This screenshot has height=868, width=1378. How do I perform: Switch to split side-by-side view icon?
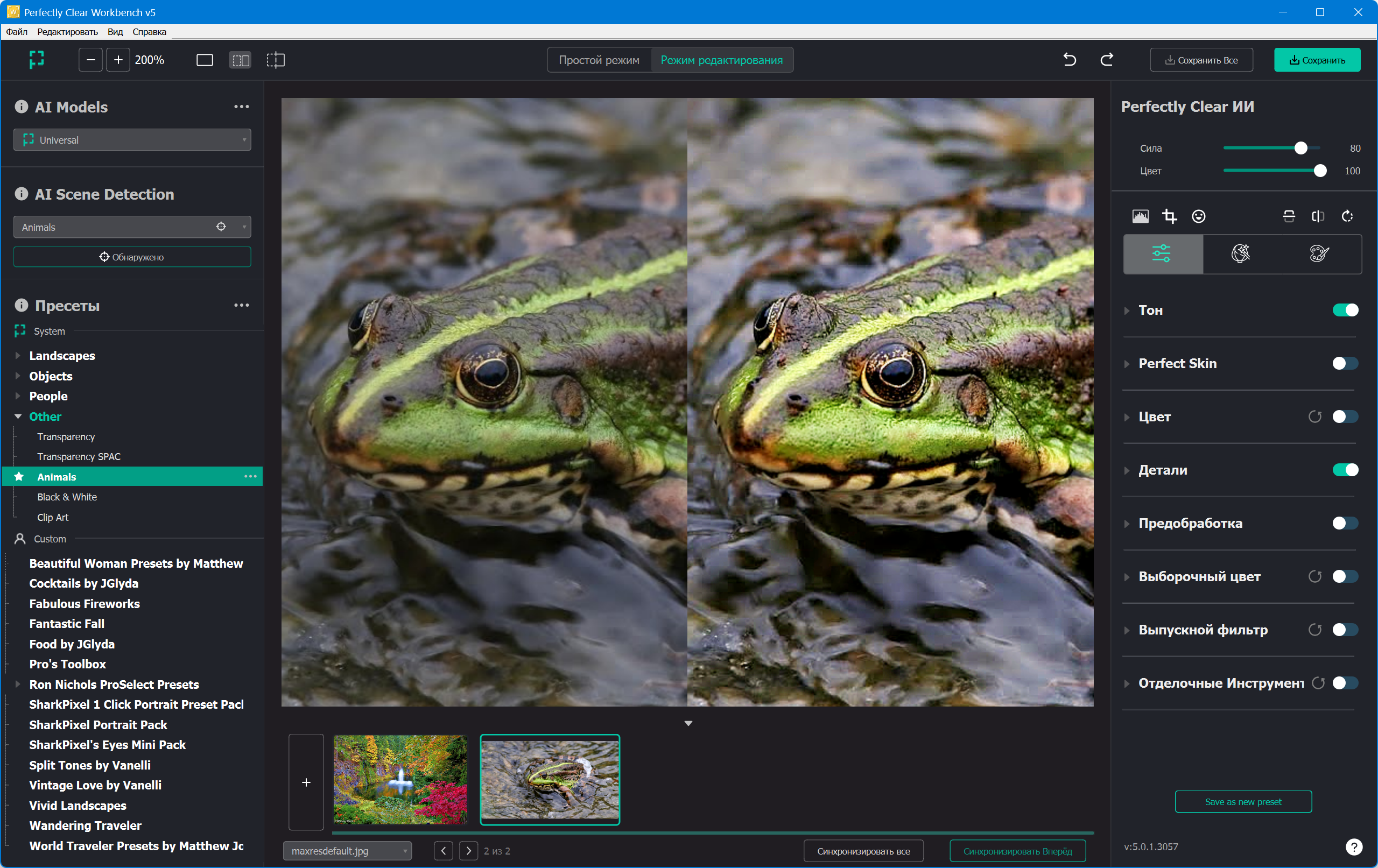click(240, 60)
